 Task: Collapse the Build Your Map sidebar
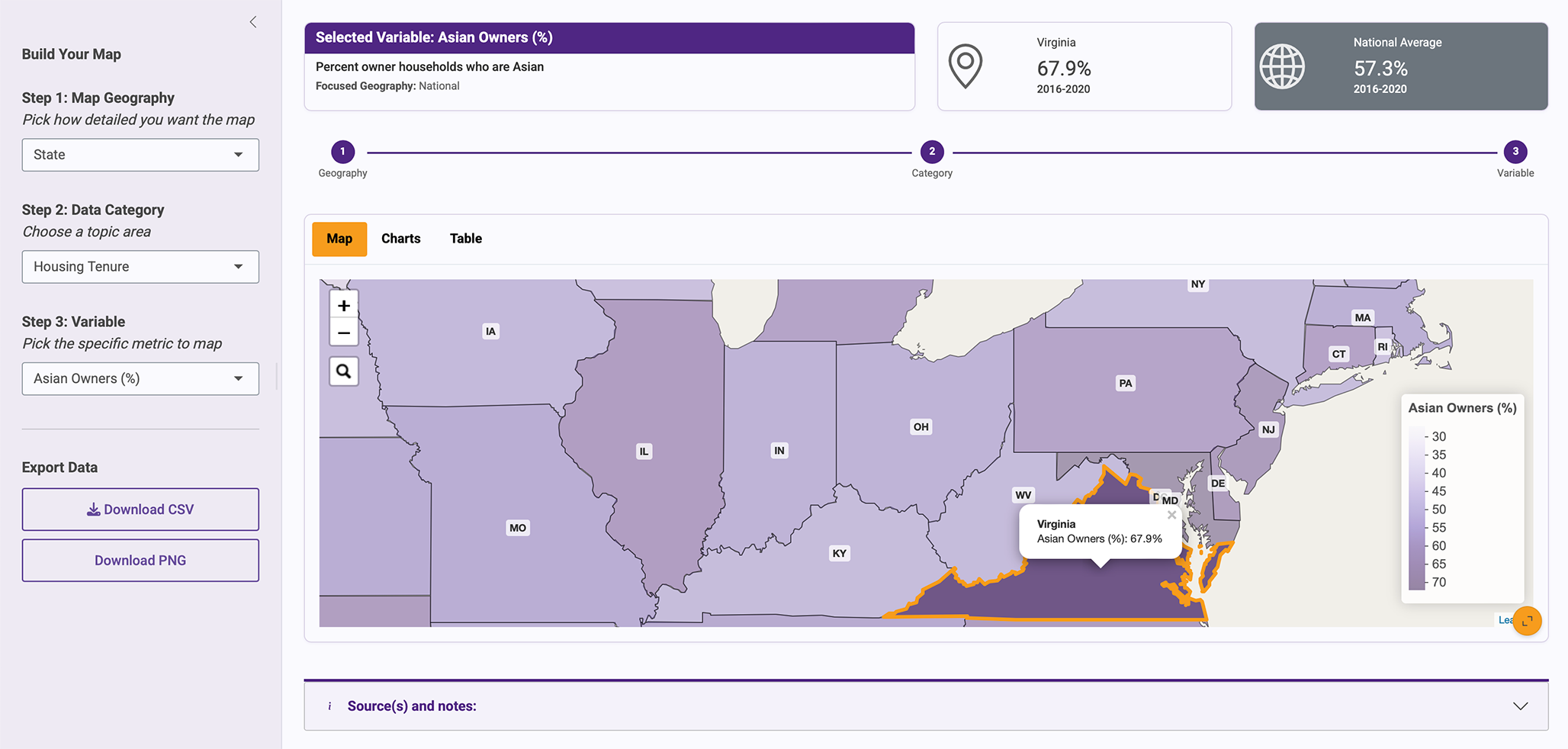point(253,22)
